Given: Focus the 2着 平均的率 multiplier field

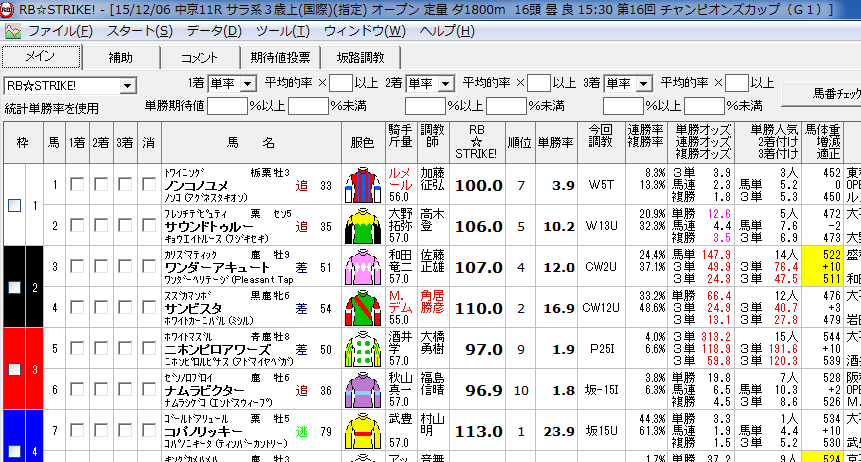Looking at the screenshot, I should (539, 84).
